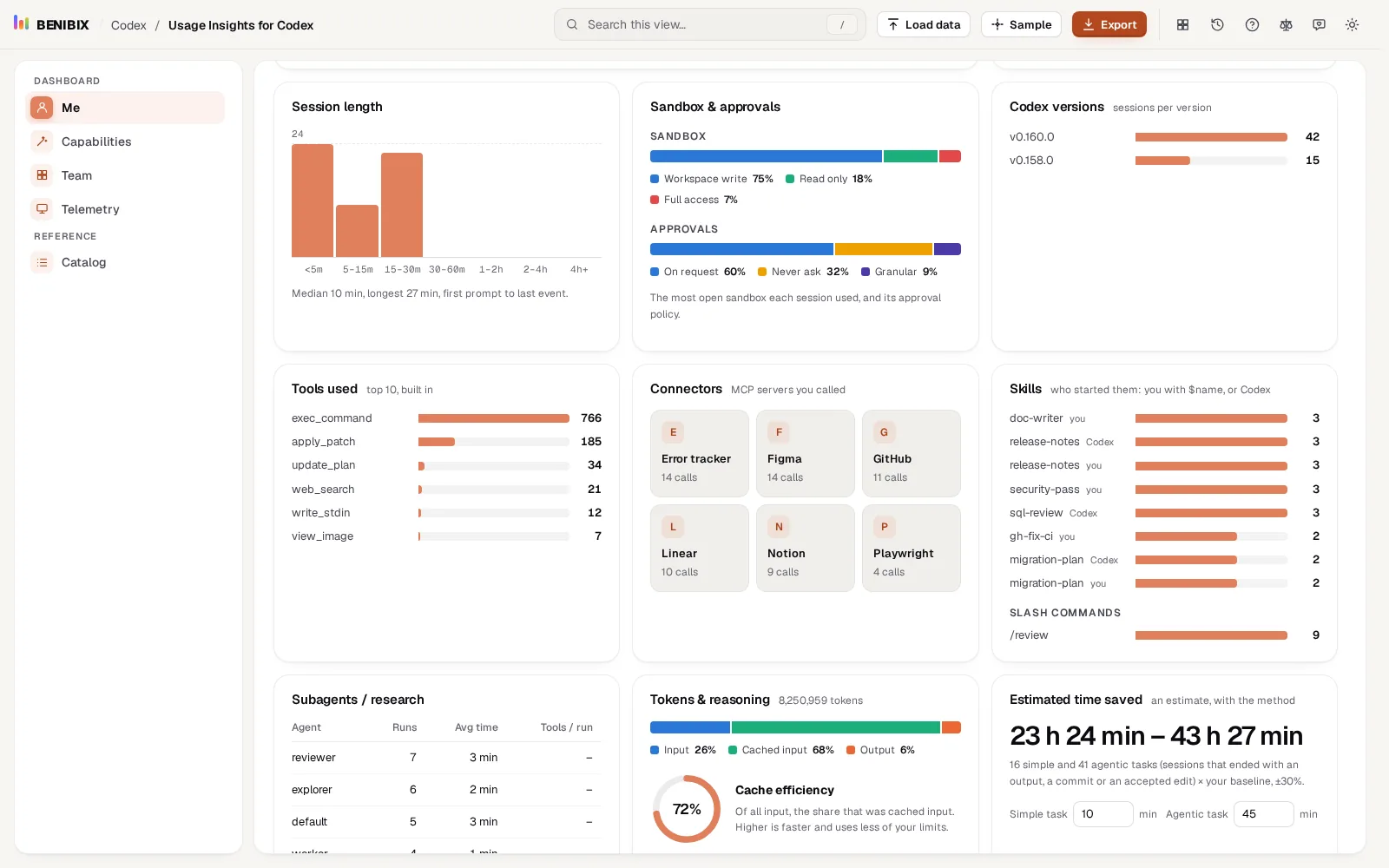Click the Notion N badge
Screen dimensions: 1389x868
(x=779, y=527)
